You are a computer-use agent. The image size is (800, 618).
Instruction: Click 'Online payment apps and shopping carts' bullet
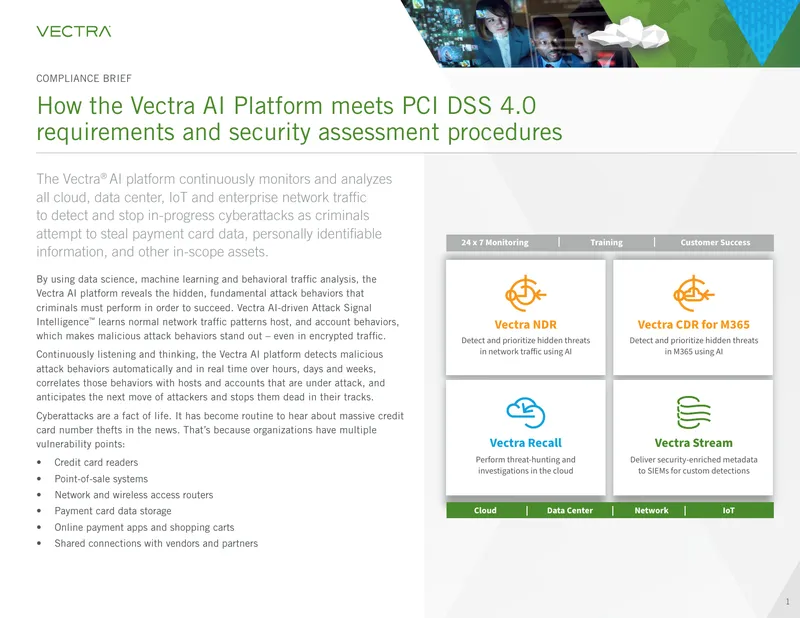point(144,527)
